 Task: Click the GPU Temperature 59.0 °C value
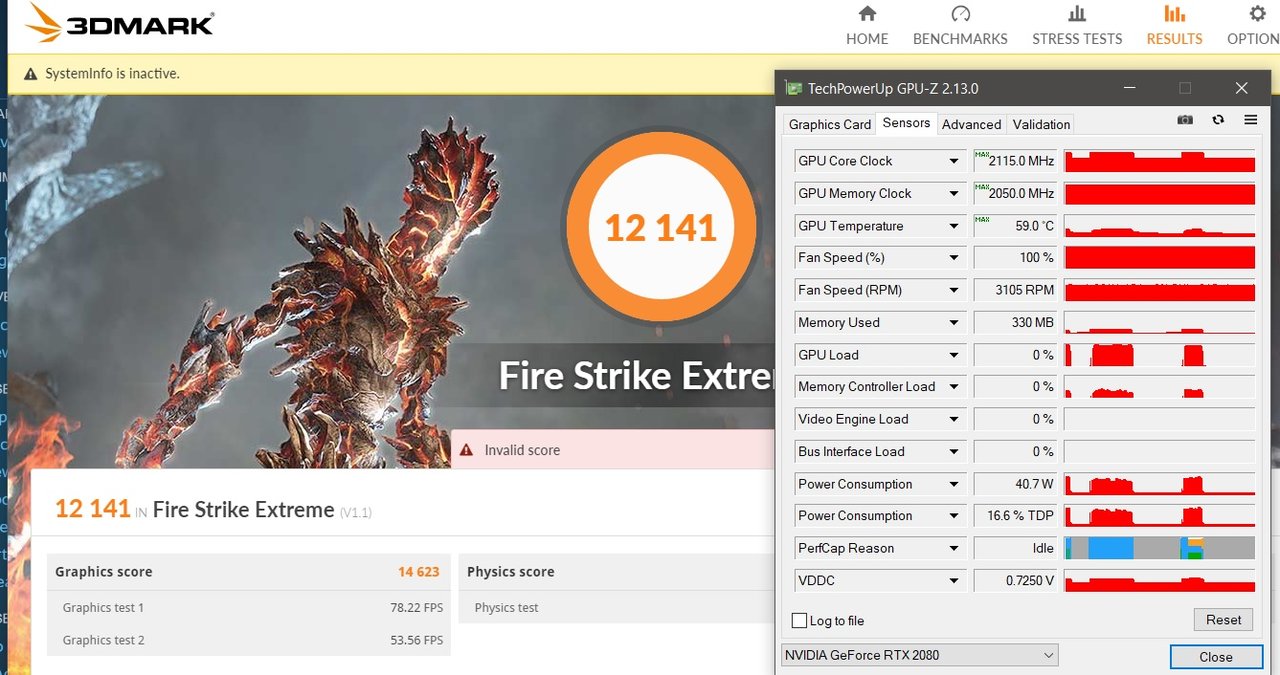(1015, 226)
